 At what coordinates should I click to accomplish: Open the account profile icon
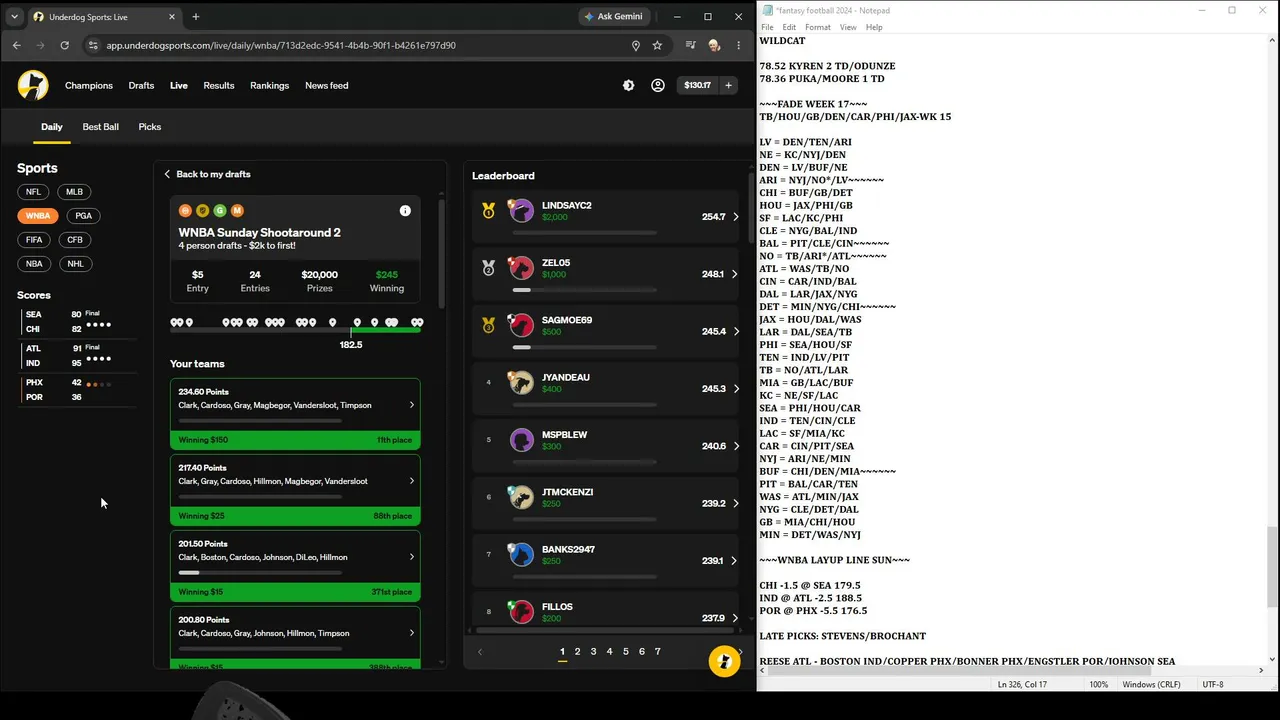[657, 86]
